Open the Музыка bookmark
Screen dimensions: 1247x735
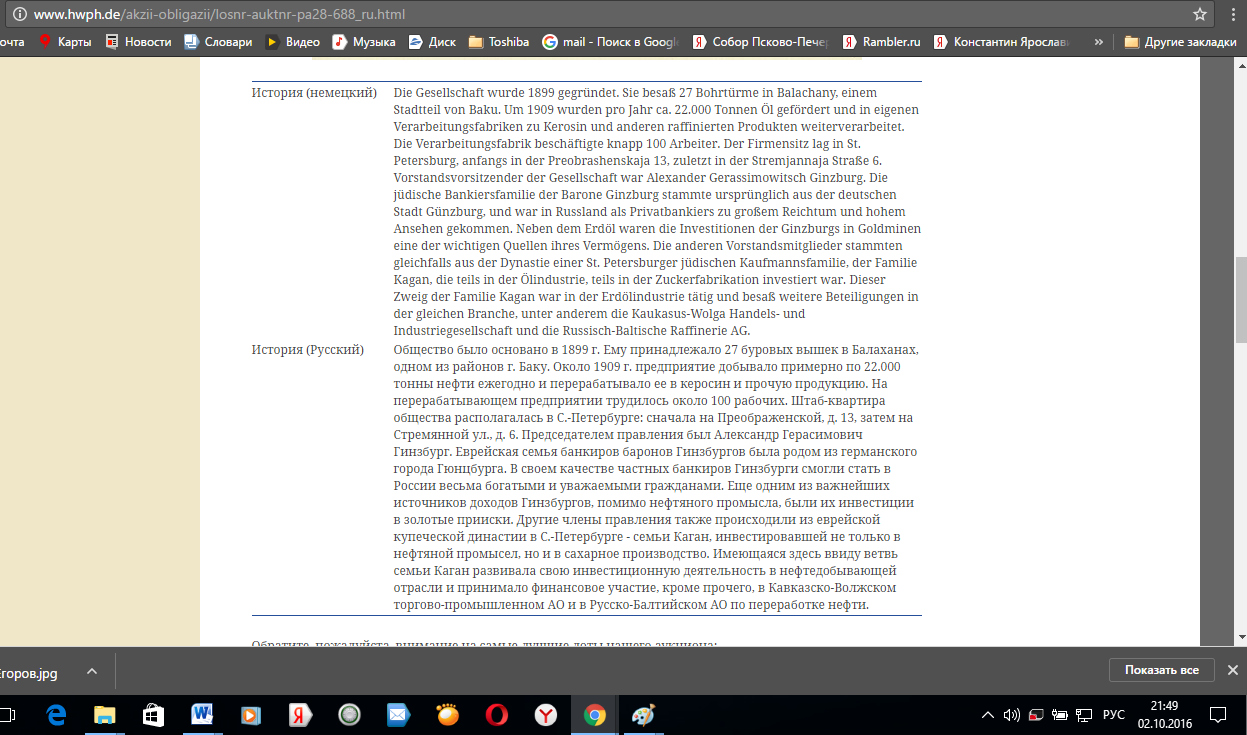pyautogui.click(x=364, y=42)
